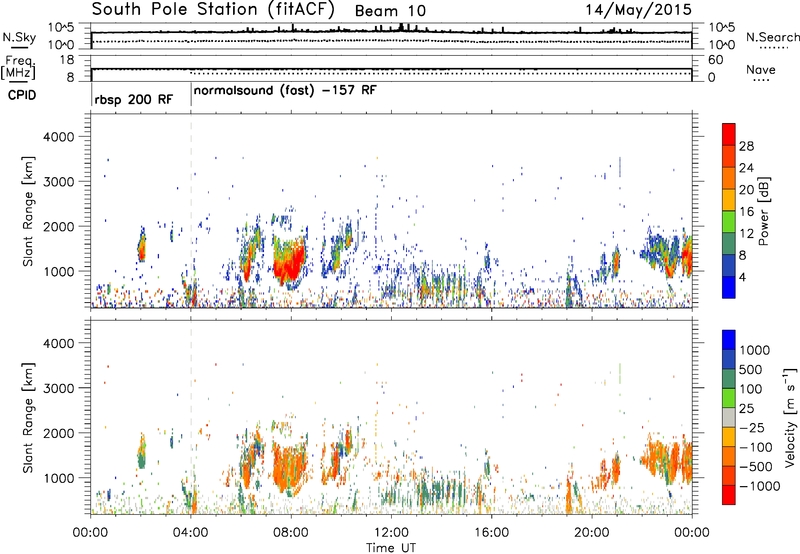This screenshot has width=800, height=554.
Task: Select the 'Time UT' axis title
Action: point(391,548)
